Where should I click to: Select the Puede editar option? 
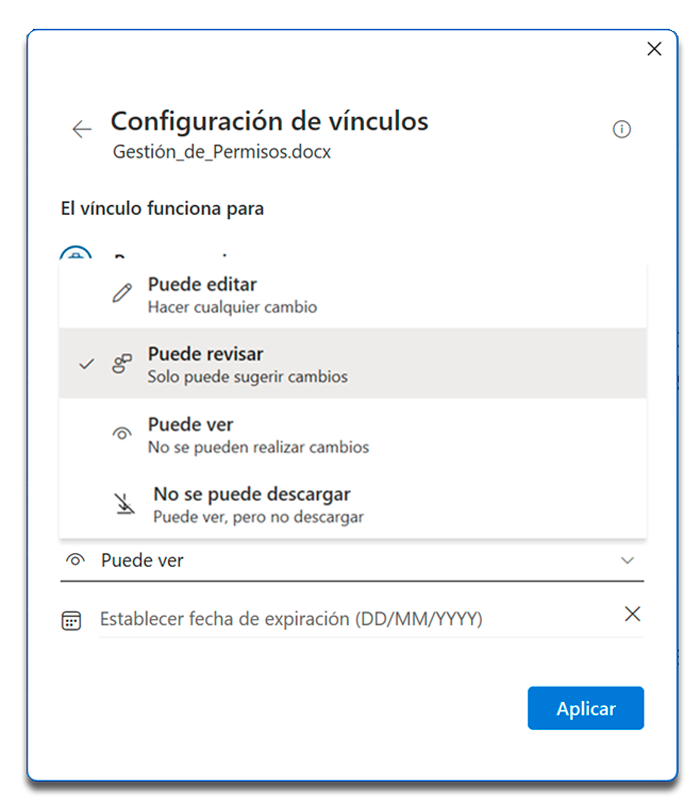point(202,294)
